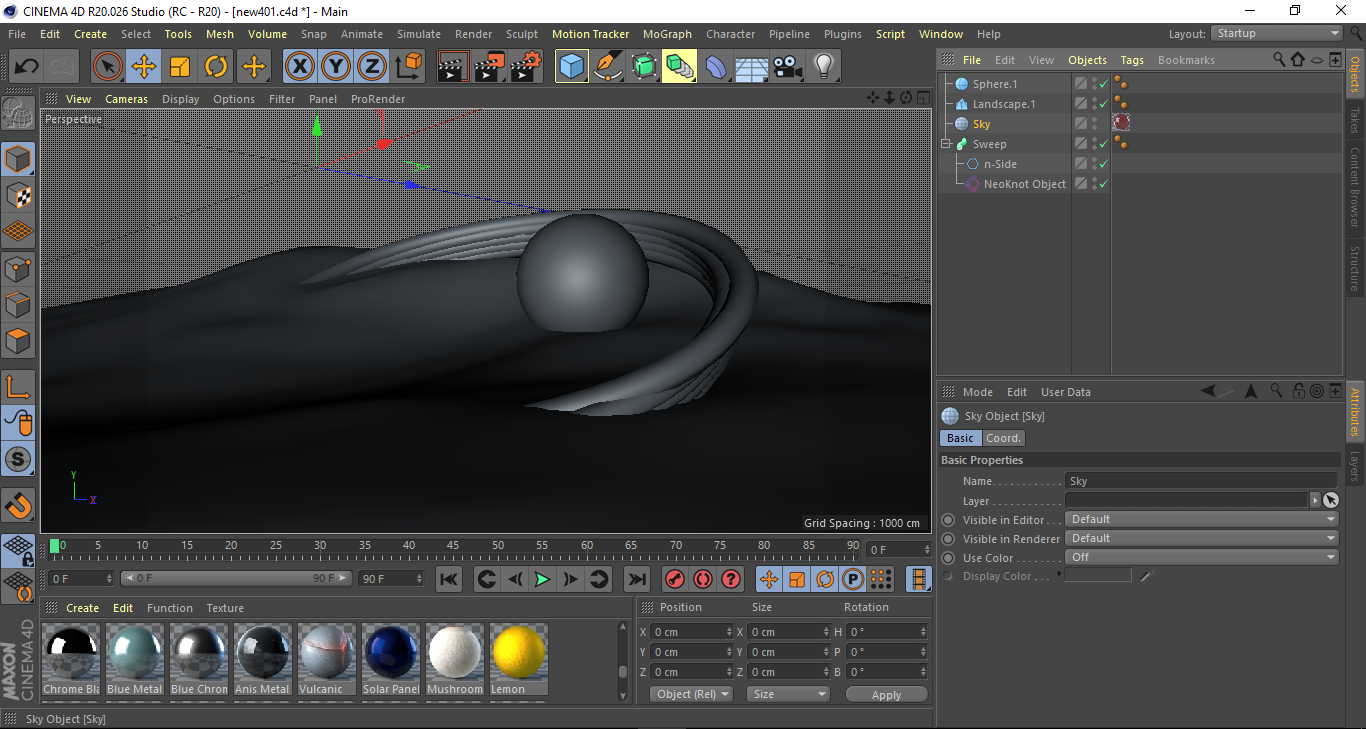This screenshot has width=1366, height=729.
Task: Select Landscape.1 object
Action: [1004, 104]
